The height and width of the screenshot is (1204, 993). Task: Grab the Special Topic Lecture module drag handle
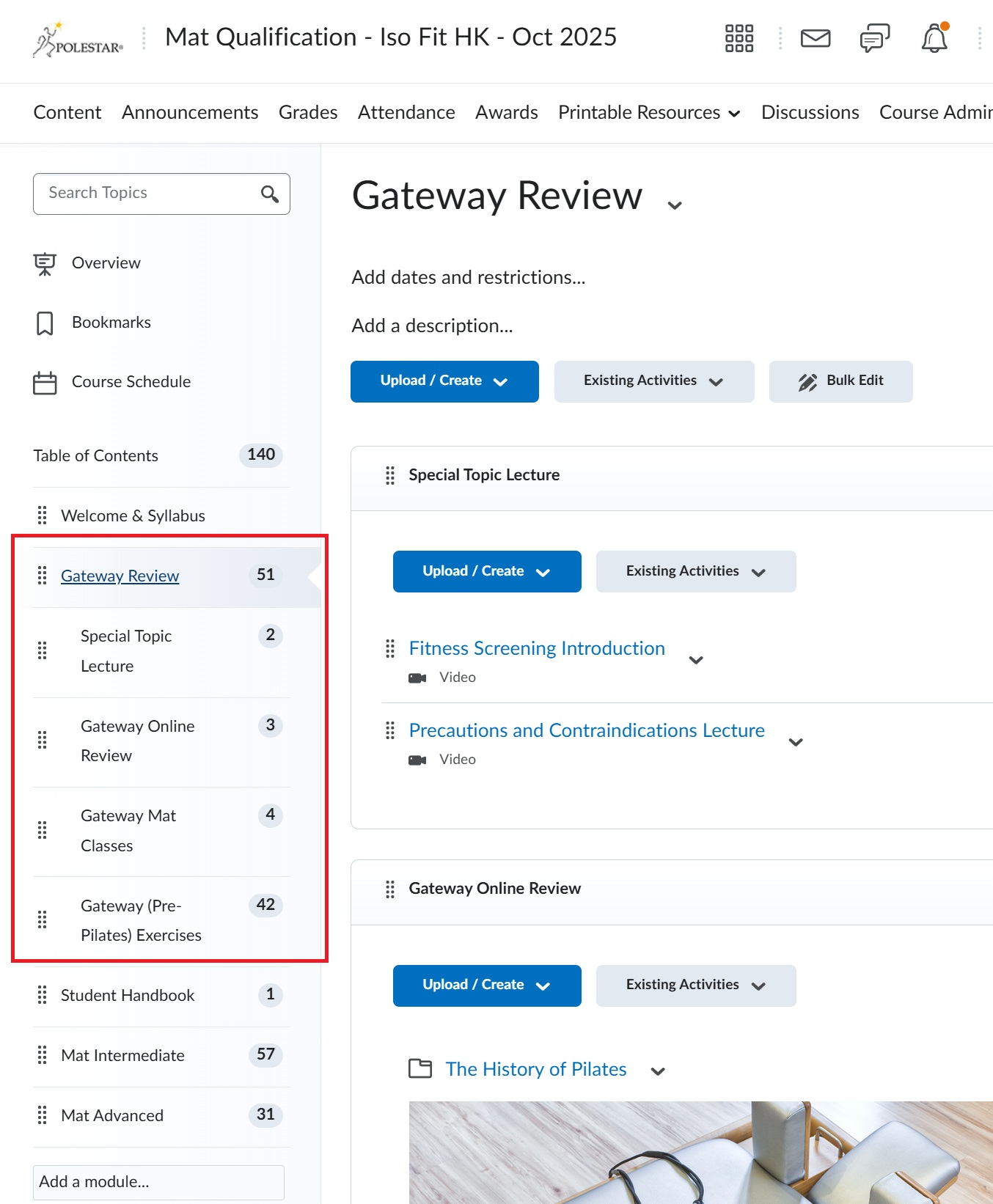(x=390, y=475)
